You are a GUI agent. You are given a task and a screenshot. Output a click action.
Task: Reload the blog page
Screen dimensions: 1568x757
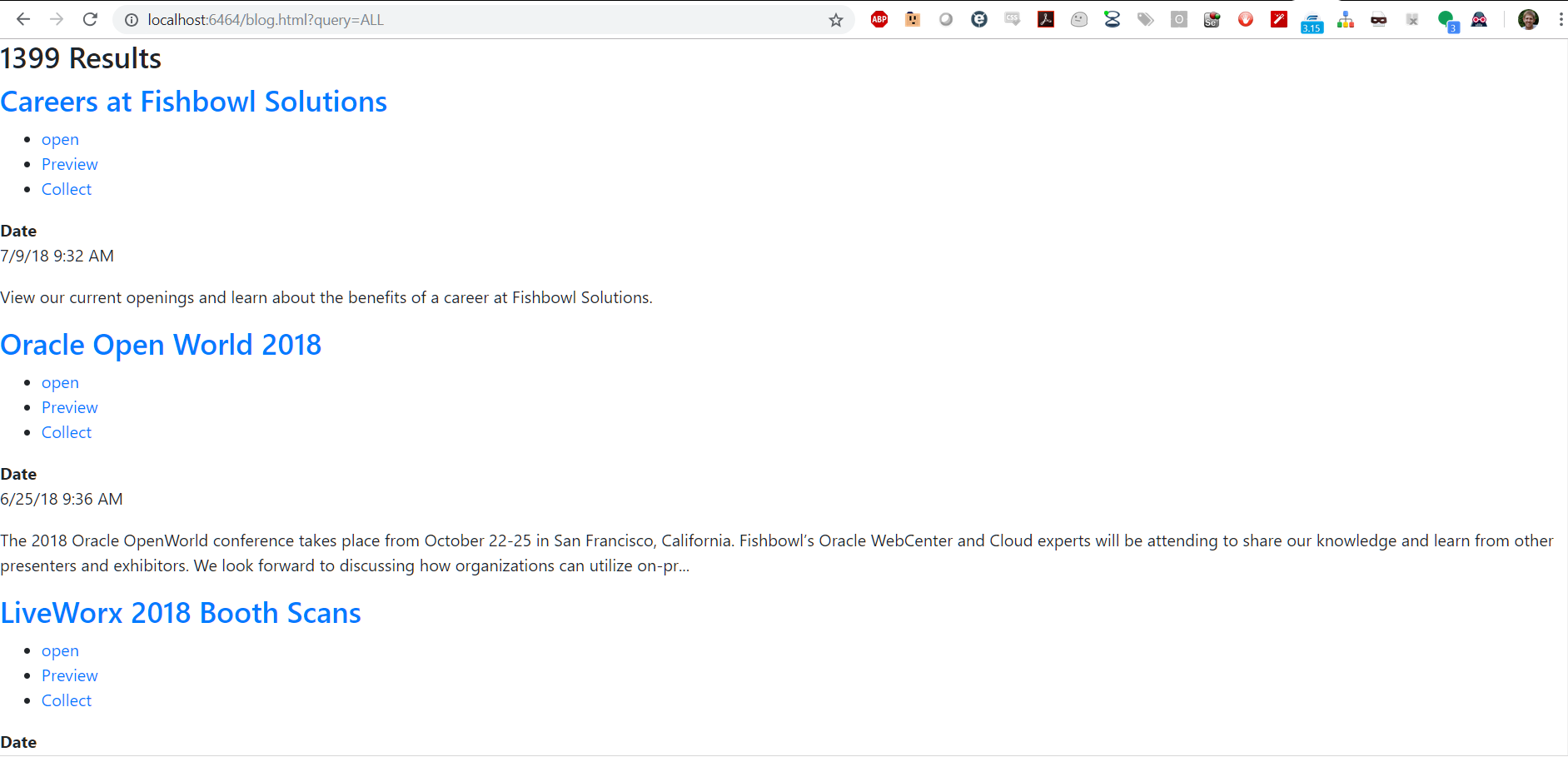[90, 19]
